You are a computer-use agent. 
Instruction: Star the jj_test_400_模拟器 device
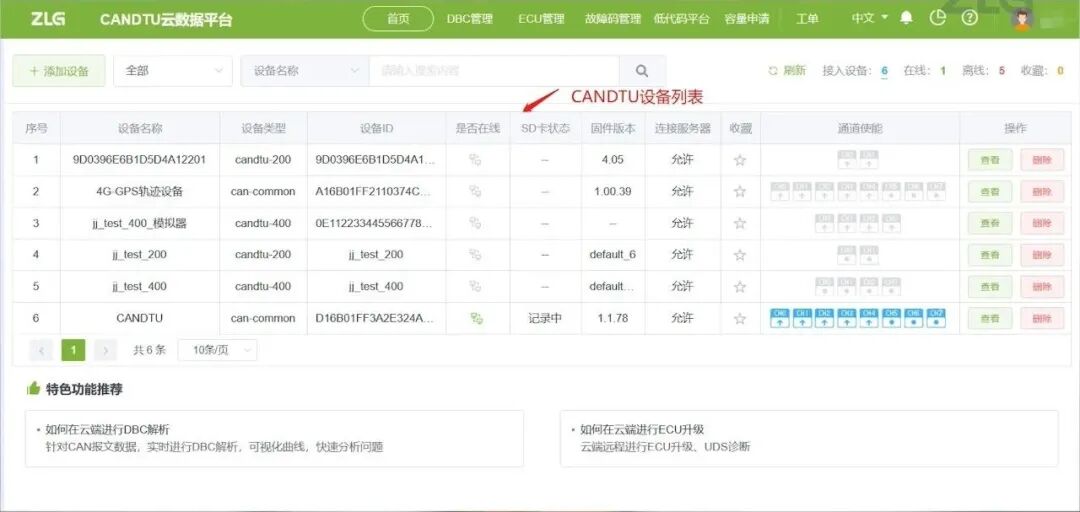740,223
